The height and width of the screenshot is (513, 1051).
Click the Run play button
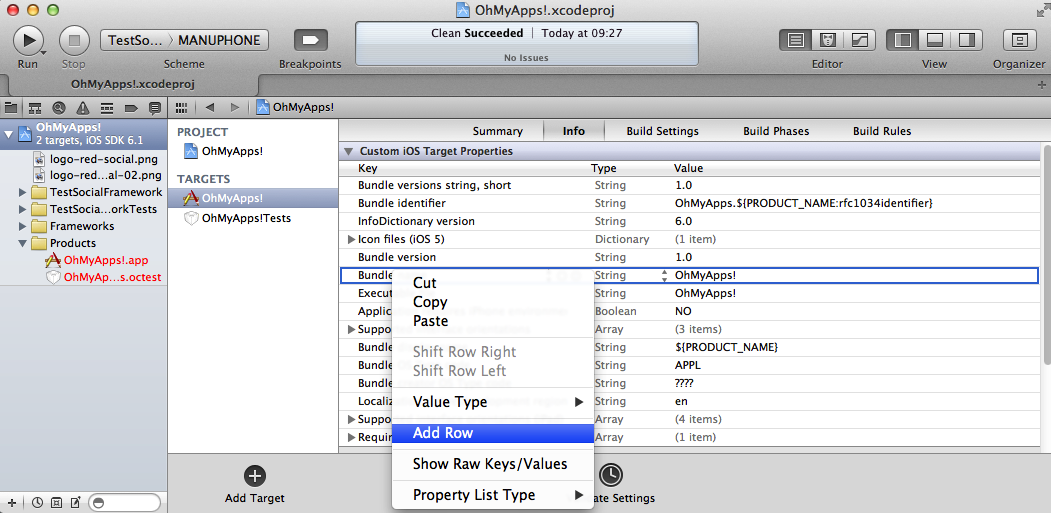pos(27,40)
